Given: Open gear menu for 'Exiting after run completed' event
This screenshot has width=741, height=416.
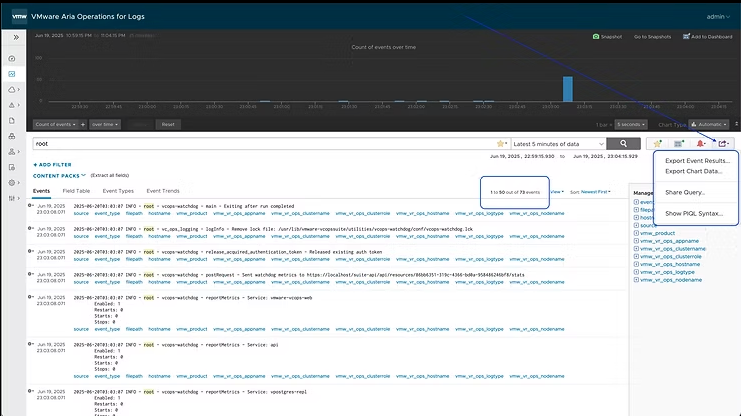Looking at the screenshot, I should tap(31, 206).
